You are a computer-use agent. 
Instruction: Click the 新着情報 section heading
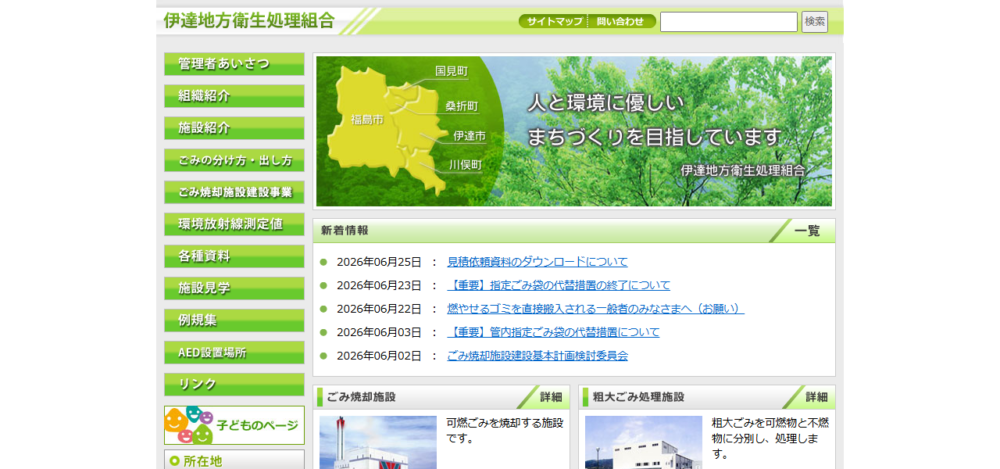pyautogui.click(x=344, y=231)
